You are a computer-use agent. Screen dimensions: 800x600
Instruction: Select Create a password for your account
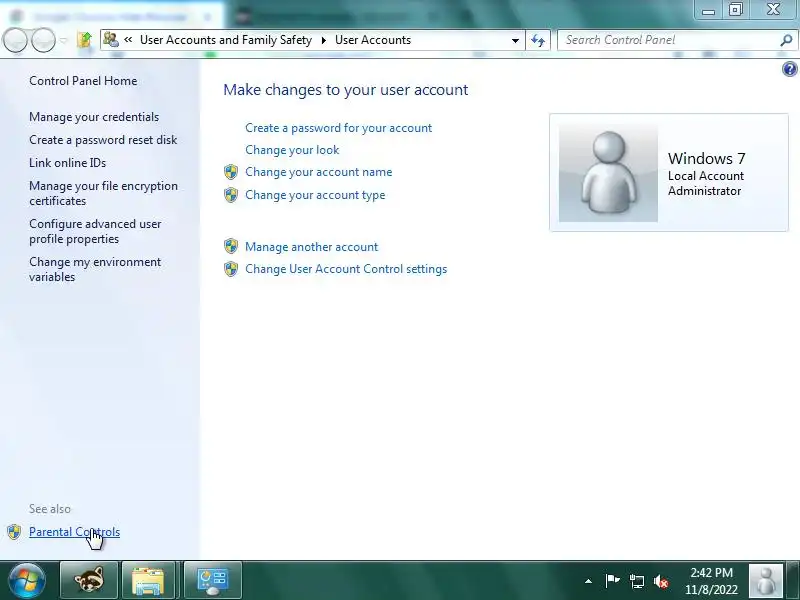[338, 128]
